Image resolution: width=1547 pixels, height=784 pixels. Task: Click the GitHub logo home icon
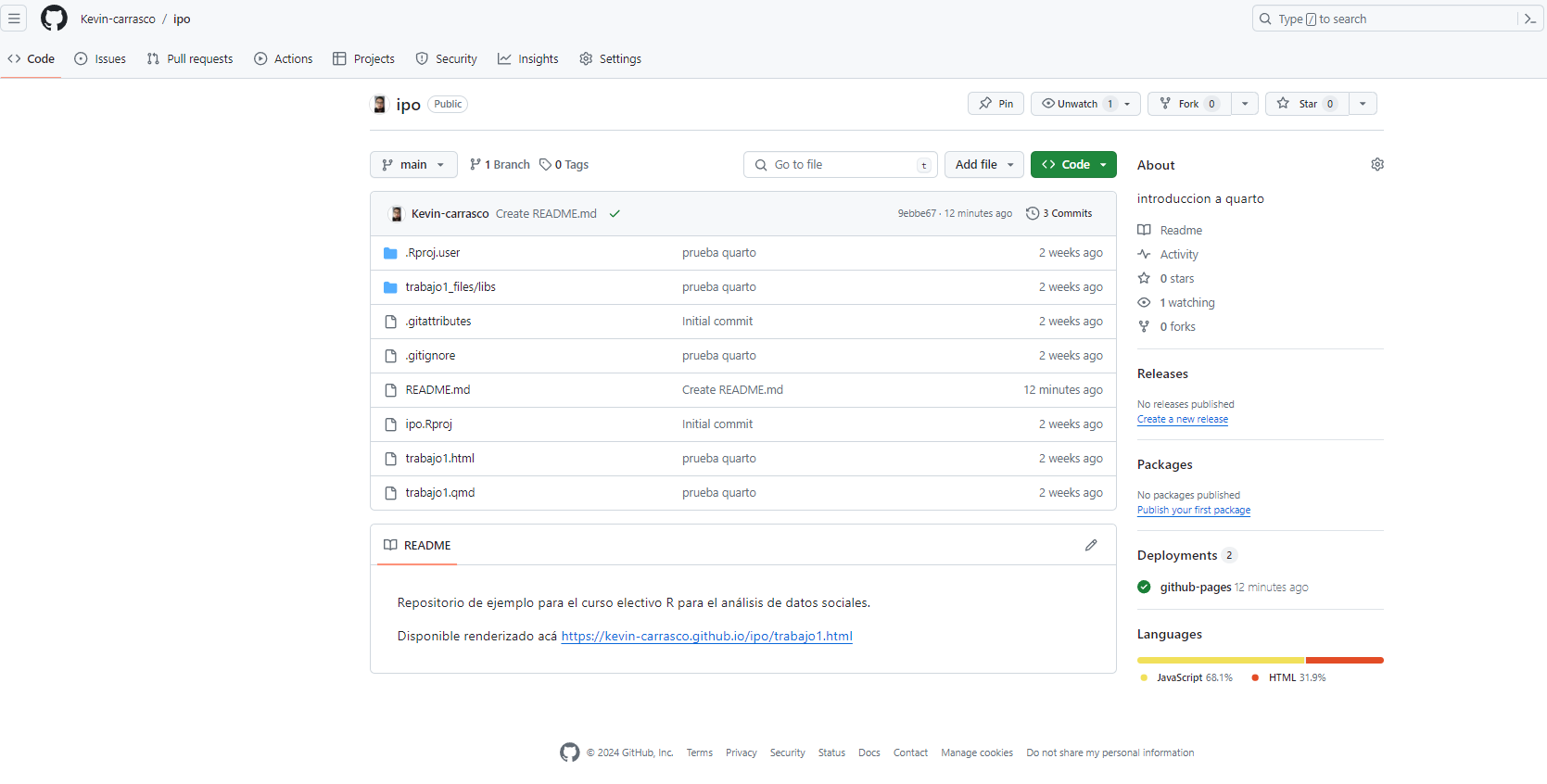(54, 19)
